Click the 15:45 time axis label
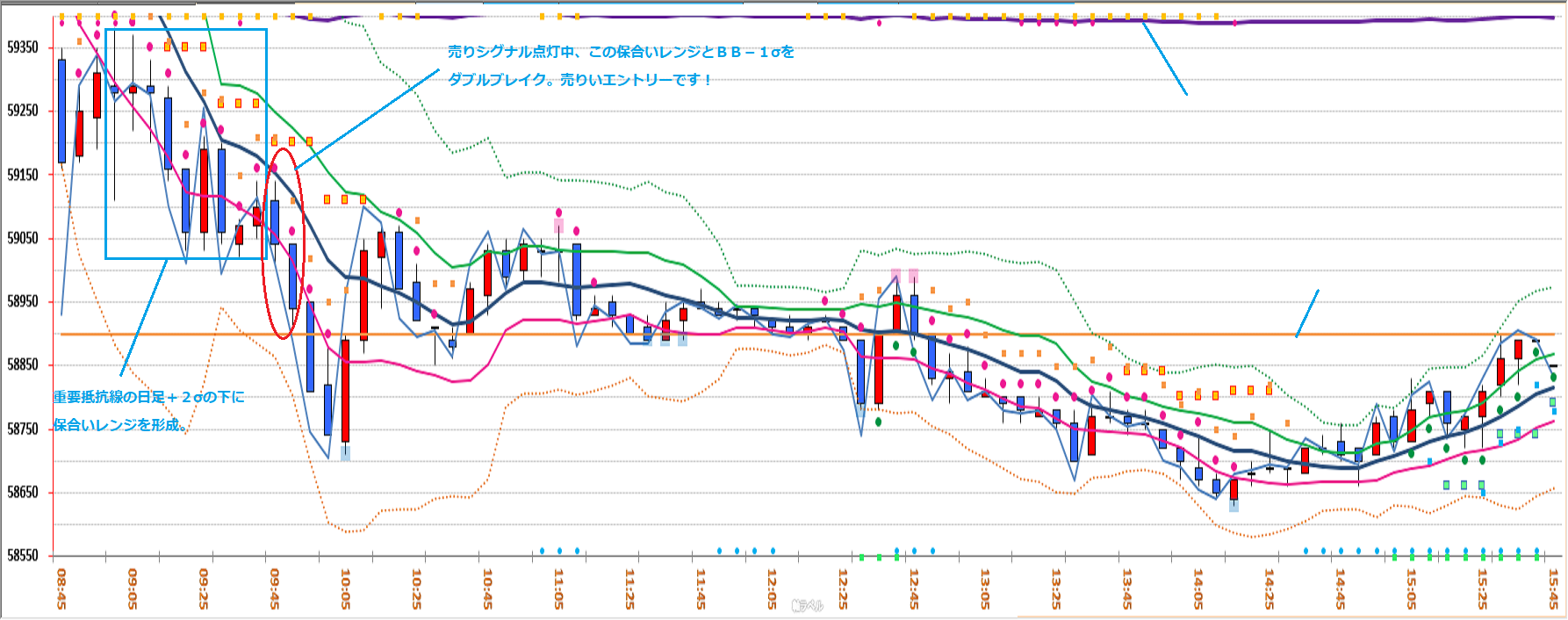The height and width of the screenshot is (620, 1568). point(1553,588)
